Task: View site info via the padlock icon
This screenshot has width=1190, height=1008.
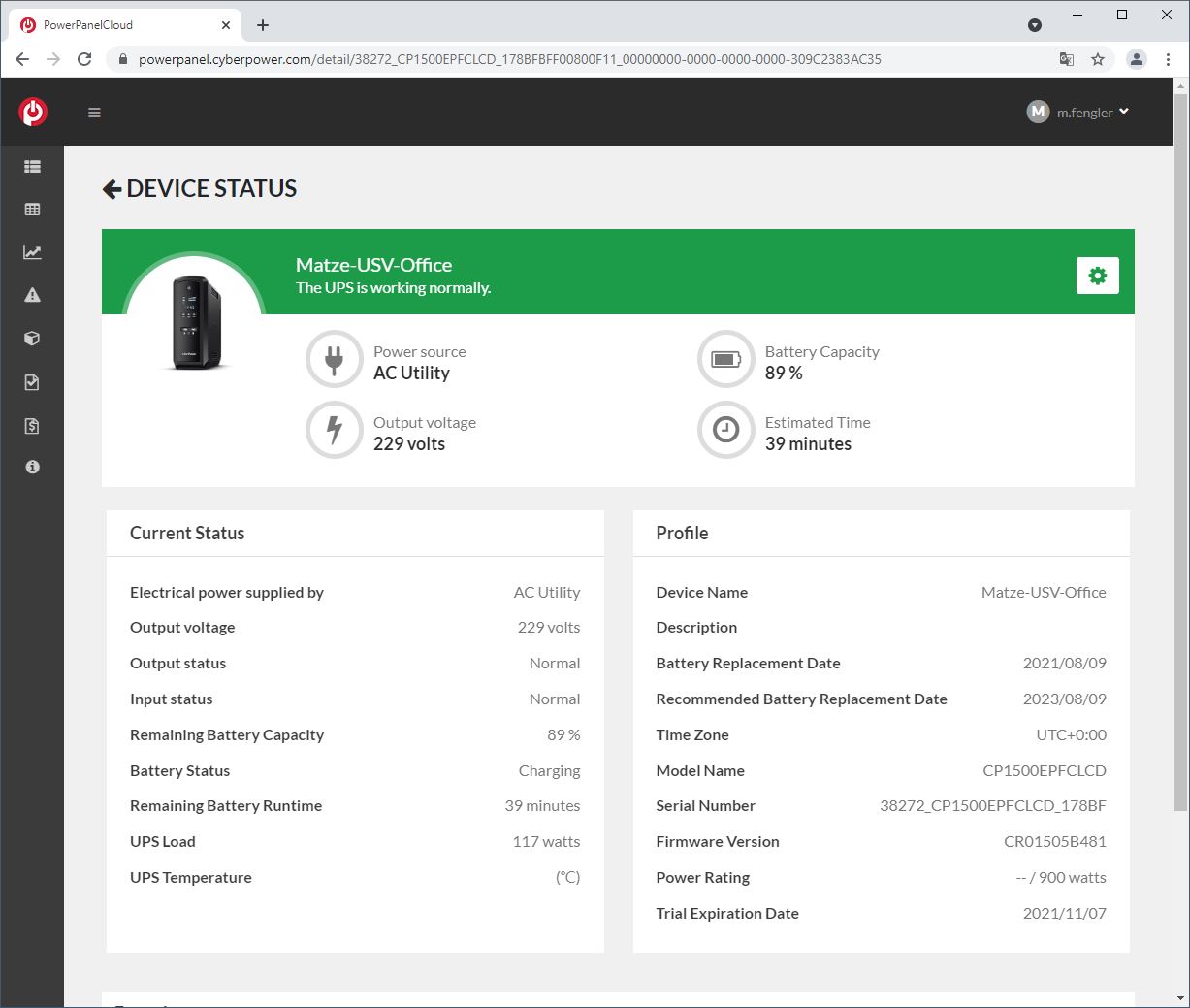Action: tap(122, 59)
